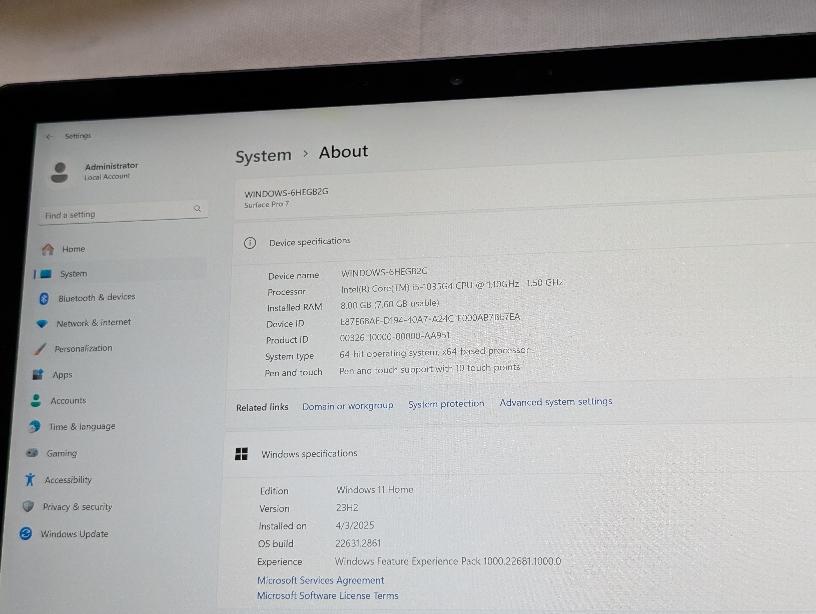Screen dimensions: 816x614
Task: Open Domain or workgroup link
Action: [347, 406]
